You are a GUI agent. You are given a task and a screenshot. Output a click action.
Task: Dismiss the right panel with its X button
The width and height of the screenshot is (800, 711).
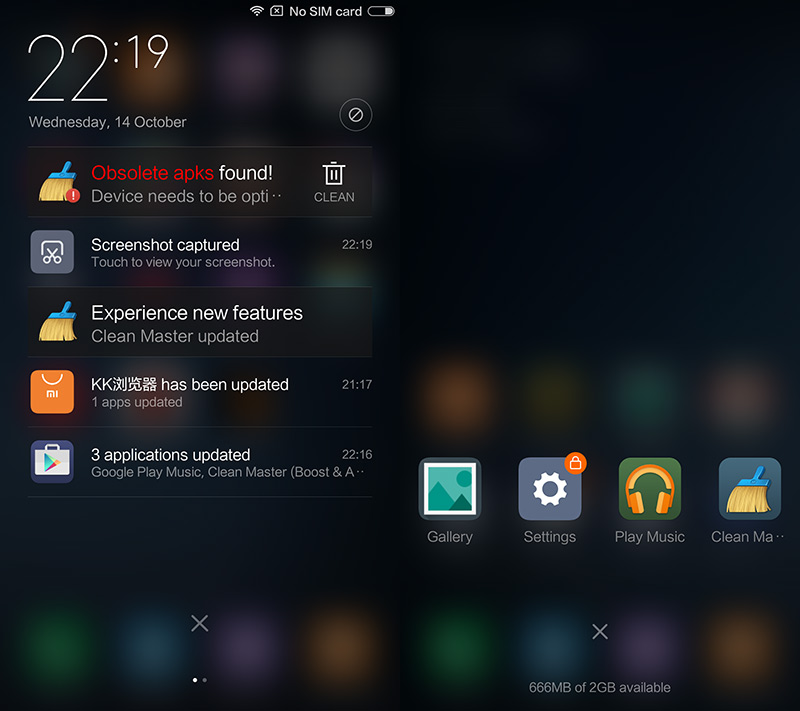[x=599, y=631]
